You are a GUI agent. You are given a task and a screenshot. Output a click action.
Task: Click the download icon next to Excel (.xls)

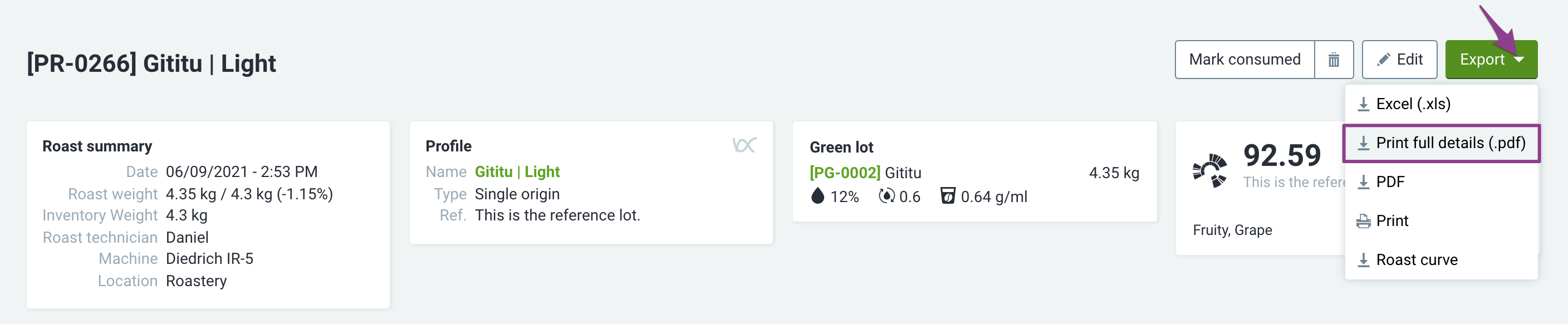click(x=1364, y=104)
